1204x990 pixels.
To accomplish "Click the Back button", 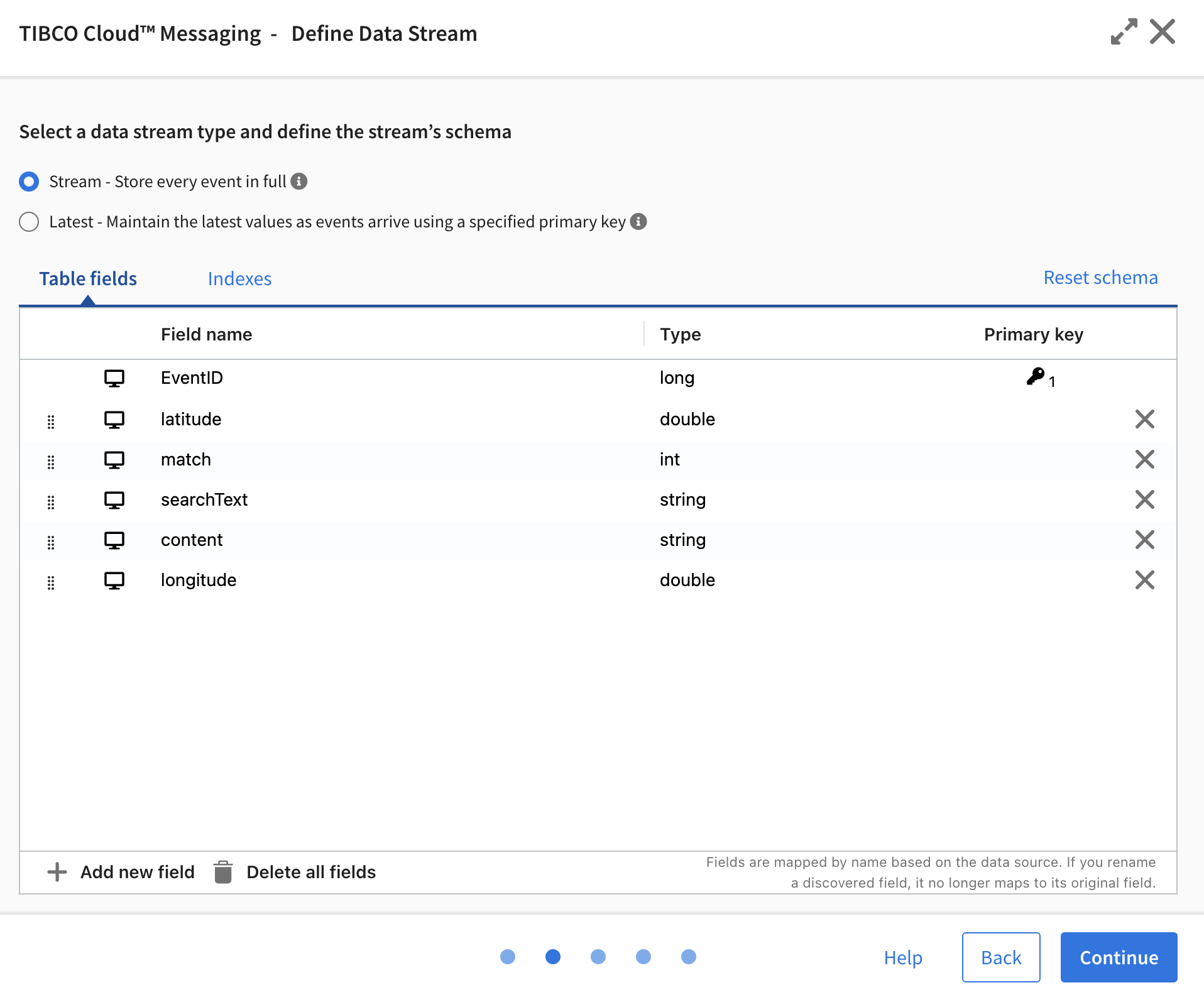I will [1001, 957].
